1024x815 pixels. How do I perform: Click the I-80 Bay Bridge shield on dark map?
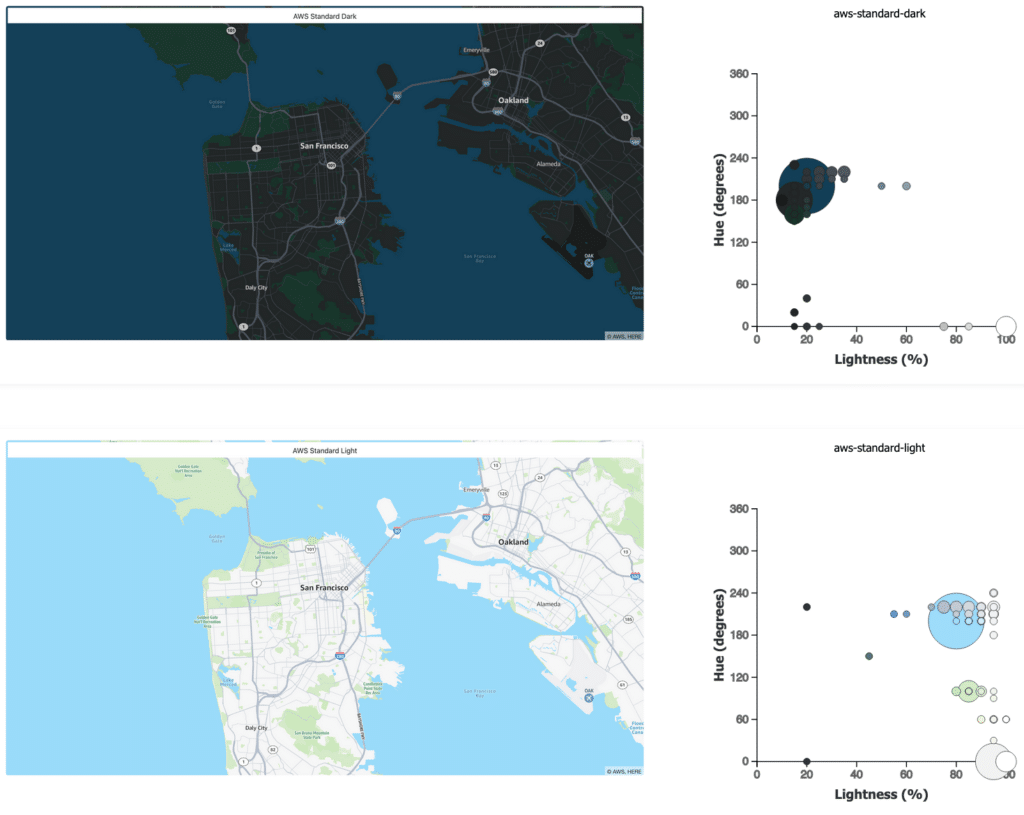click(x=396, y=97)
